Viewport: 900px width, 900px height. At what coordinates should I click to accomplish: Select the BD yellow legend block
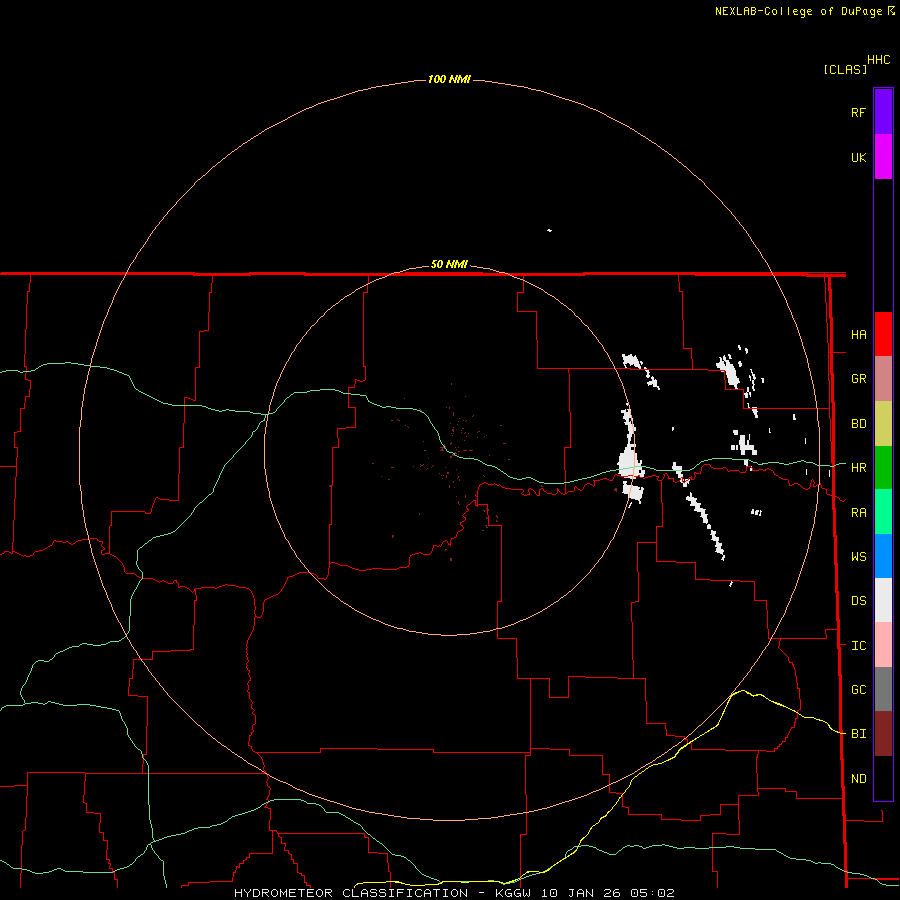coord(883,424)
